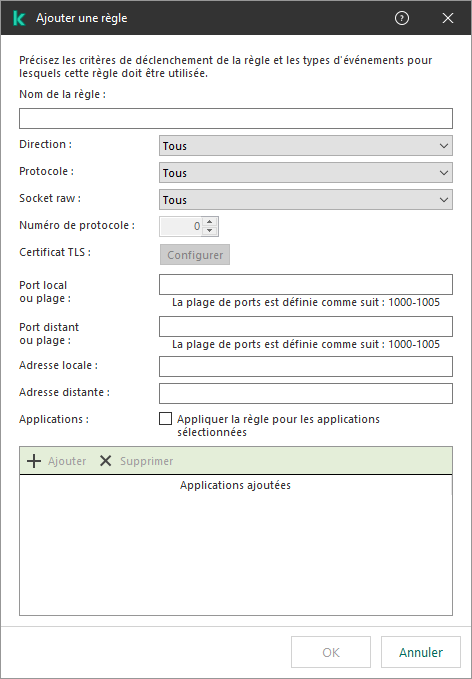This screenshot has height=679, width=472.
Task: Open the help question mark icon
Action: tap(402, 18)
